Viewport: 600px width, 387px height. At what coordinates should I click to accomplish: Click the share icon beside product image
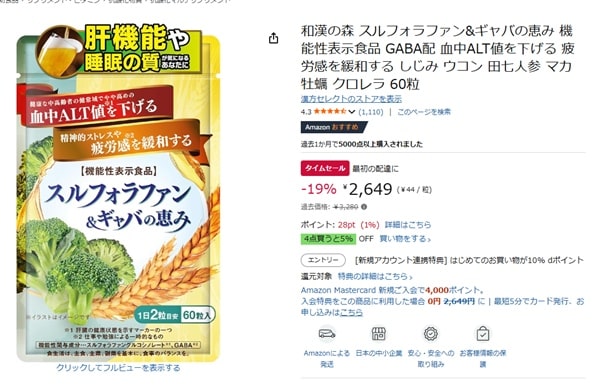(x=273, y=38)
